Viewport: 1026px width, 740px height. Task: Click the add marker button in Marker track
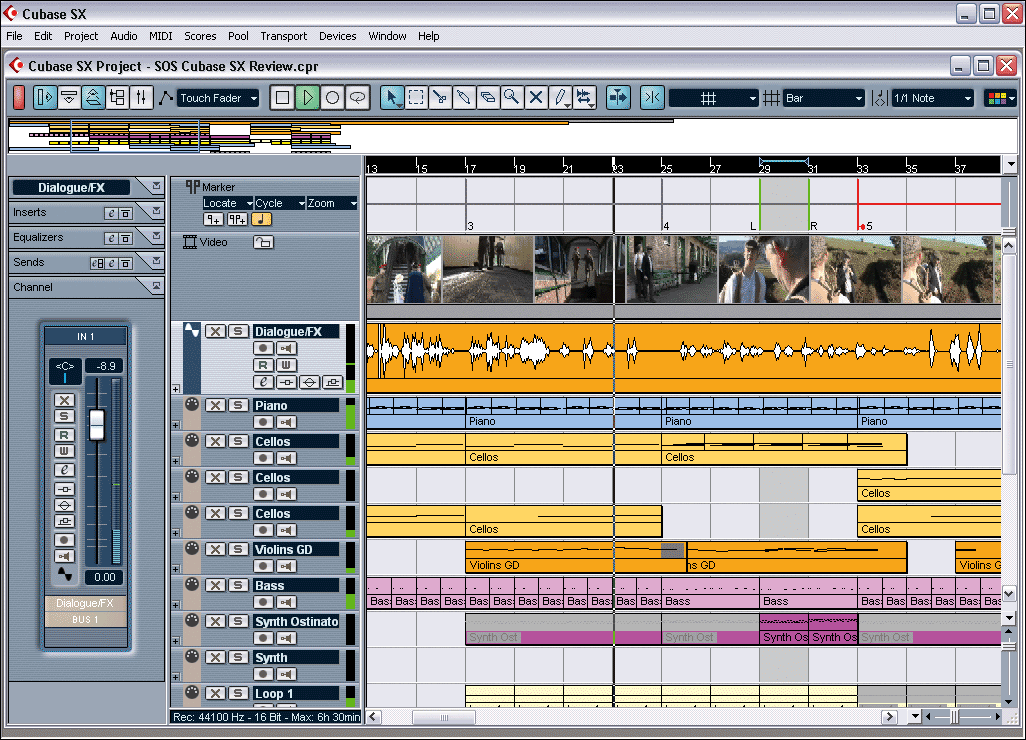pos(213,220)
